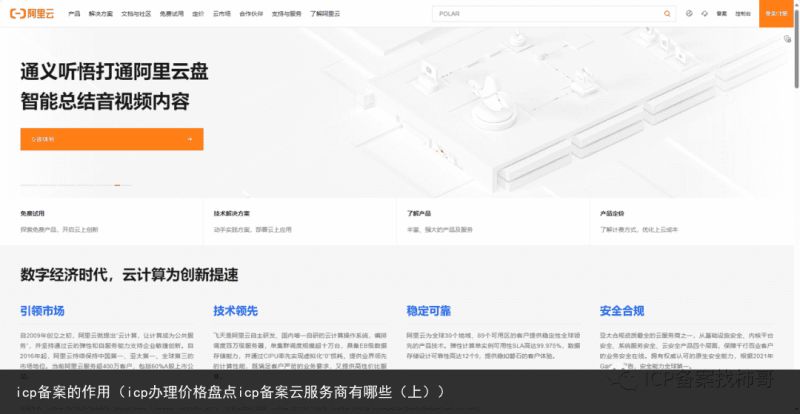Screen dimensions: 800x414
Task: Open the 解决方案 menu
Action: [x=101, y=14]
